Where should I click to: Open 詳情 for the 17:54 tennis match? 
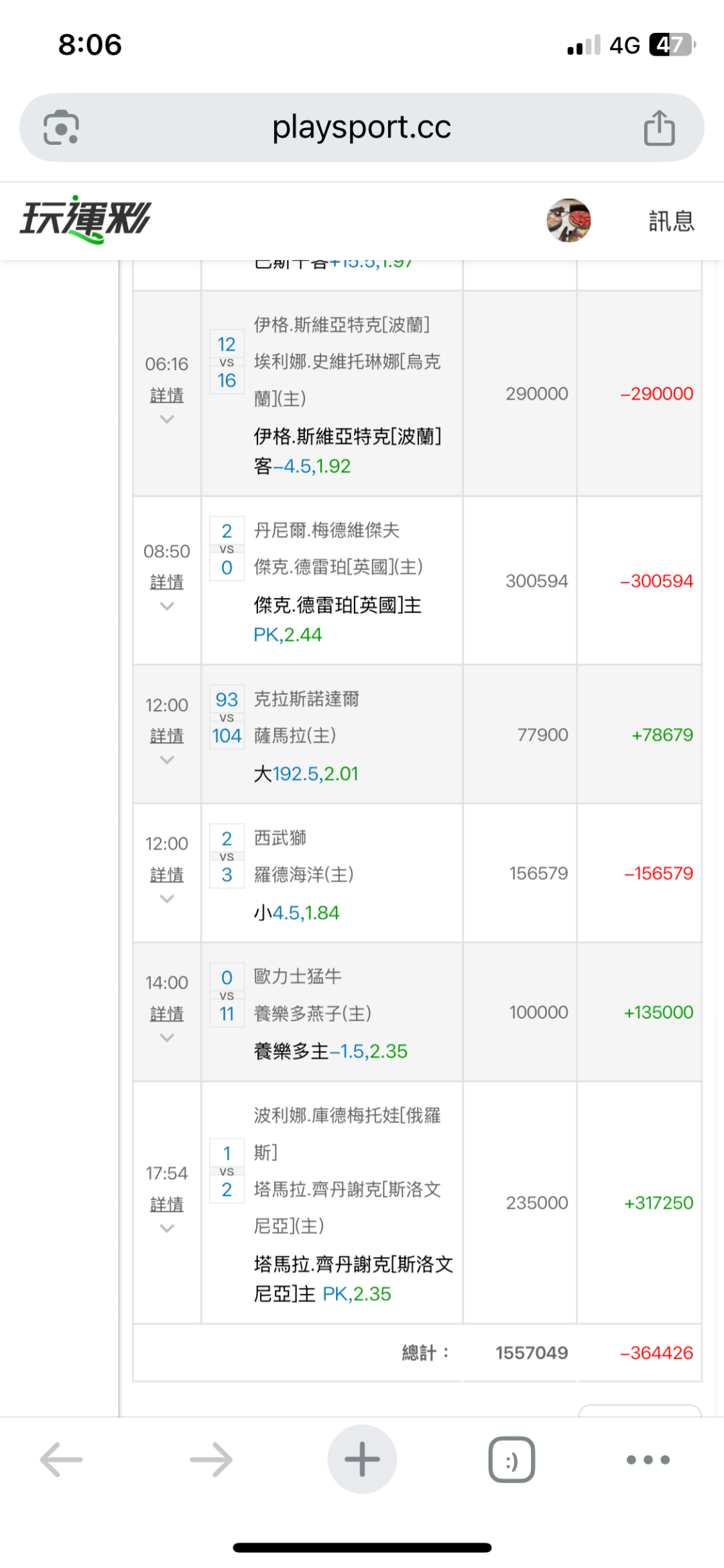167,1205
